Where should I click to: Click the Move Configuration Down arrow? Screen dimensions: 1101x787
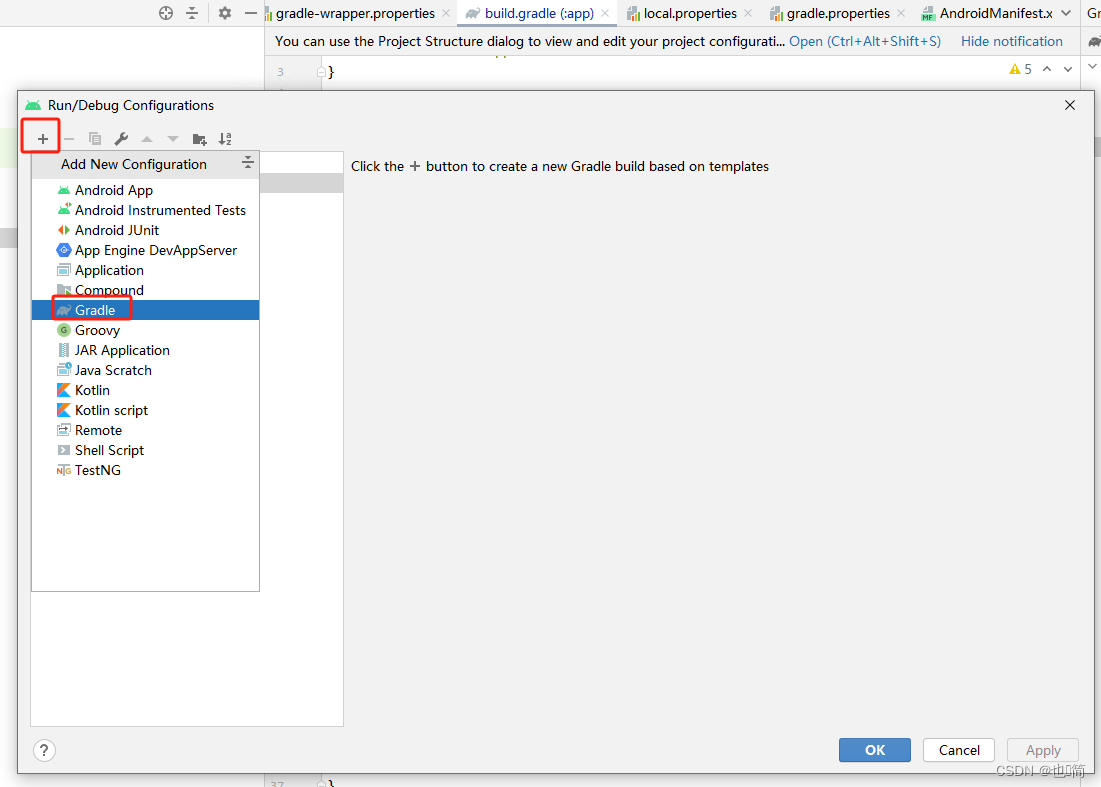(x=171, y=138)
